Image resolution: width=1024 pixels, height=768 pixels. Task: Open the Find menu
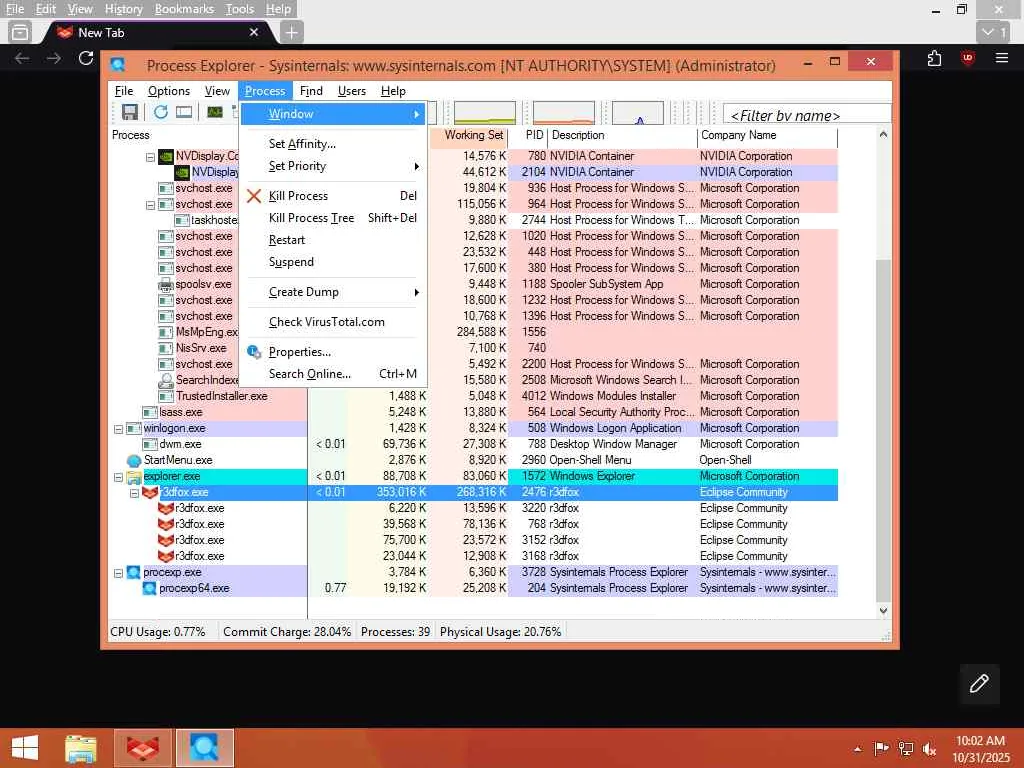pos(311,91)
